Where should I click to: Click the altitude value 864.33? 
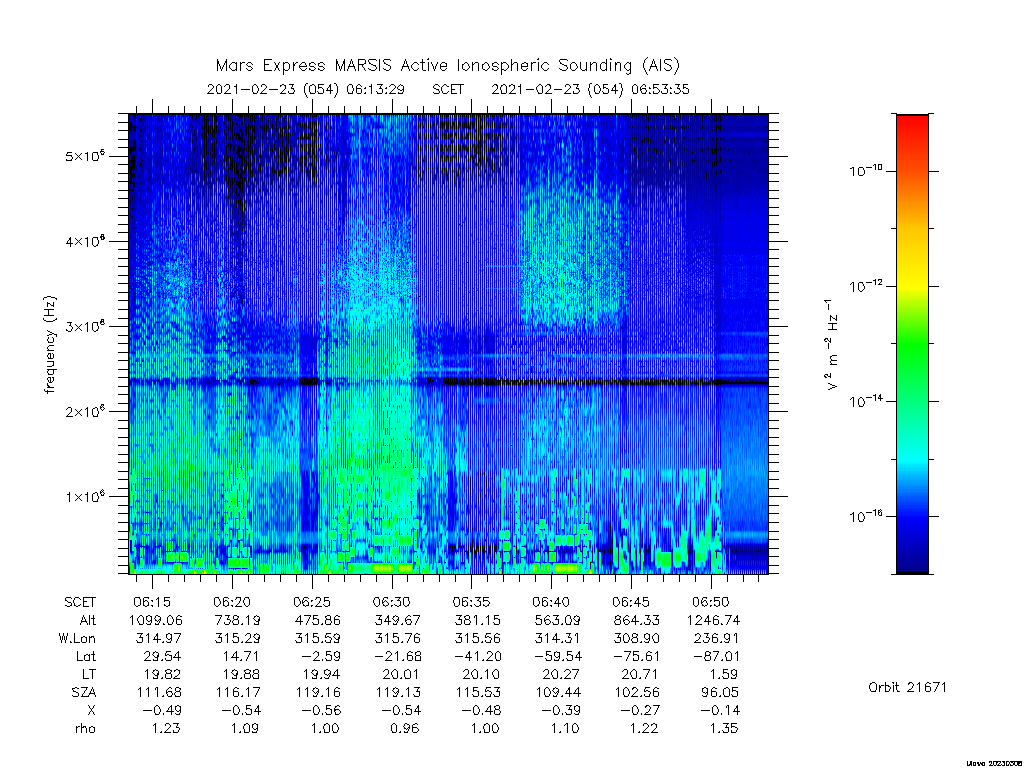point(637,620)
